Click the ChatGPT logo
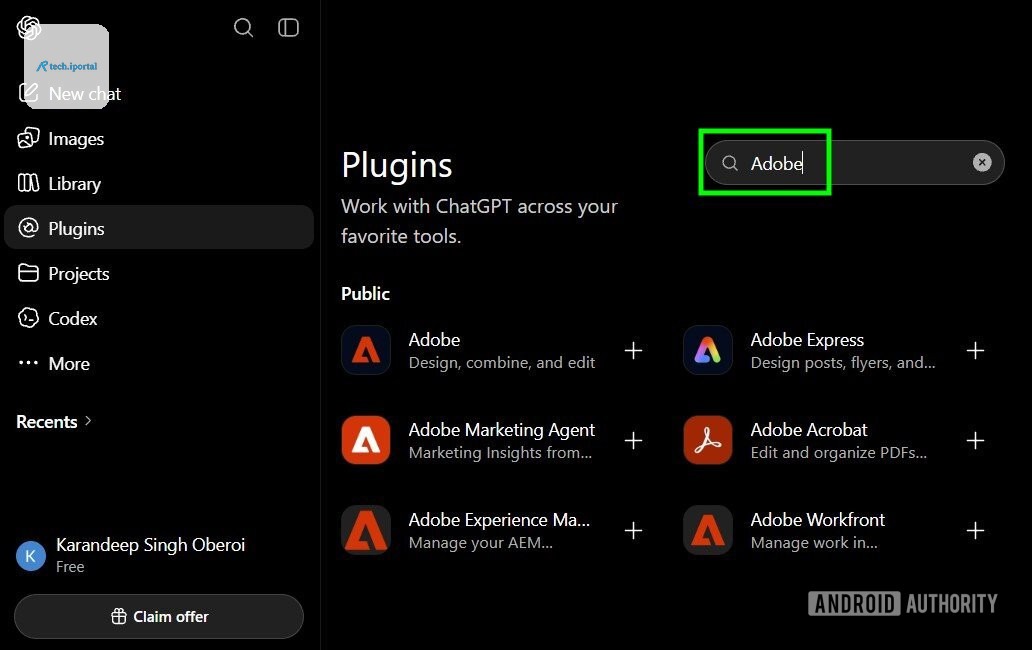The width and height of the screenshot is (1032, 650). pyautogui.click(x=28, y=28)
